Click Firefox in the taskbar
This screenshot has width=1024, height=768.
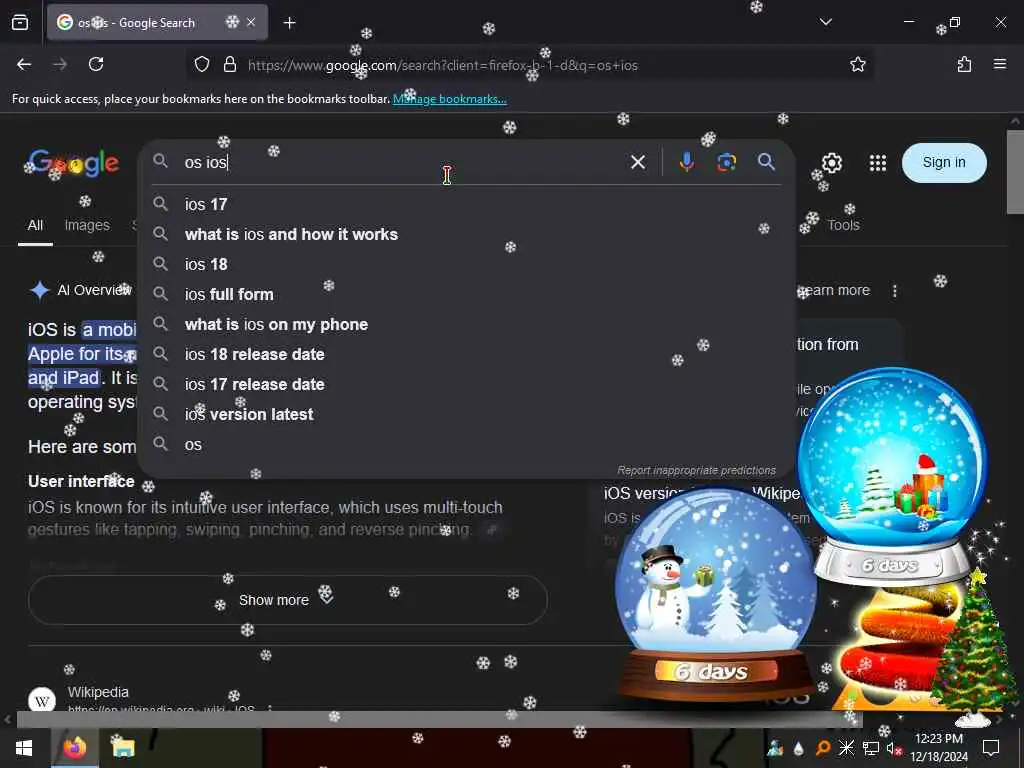tap(74, 748)
